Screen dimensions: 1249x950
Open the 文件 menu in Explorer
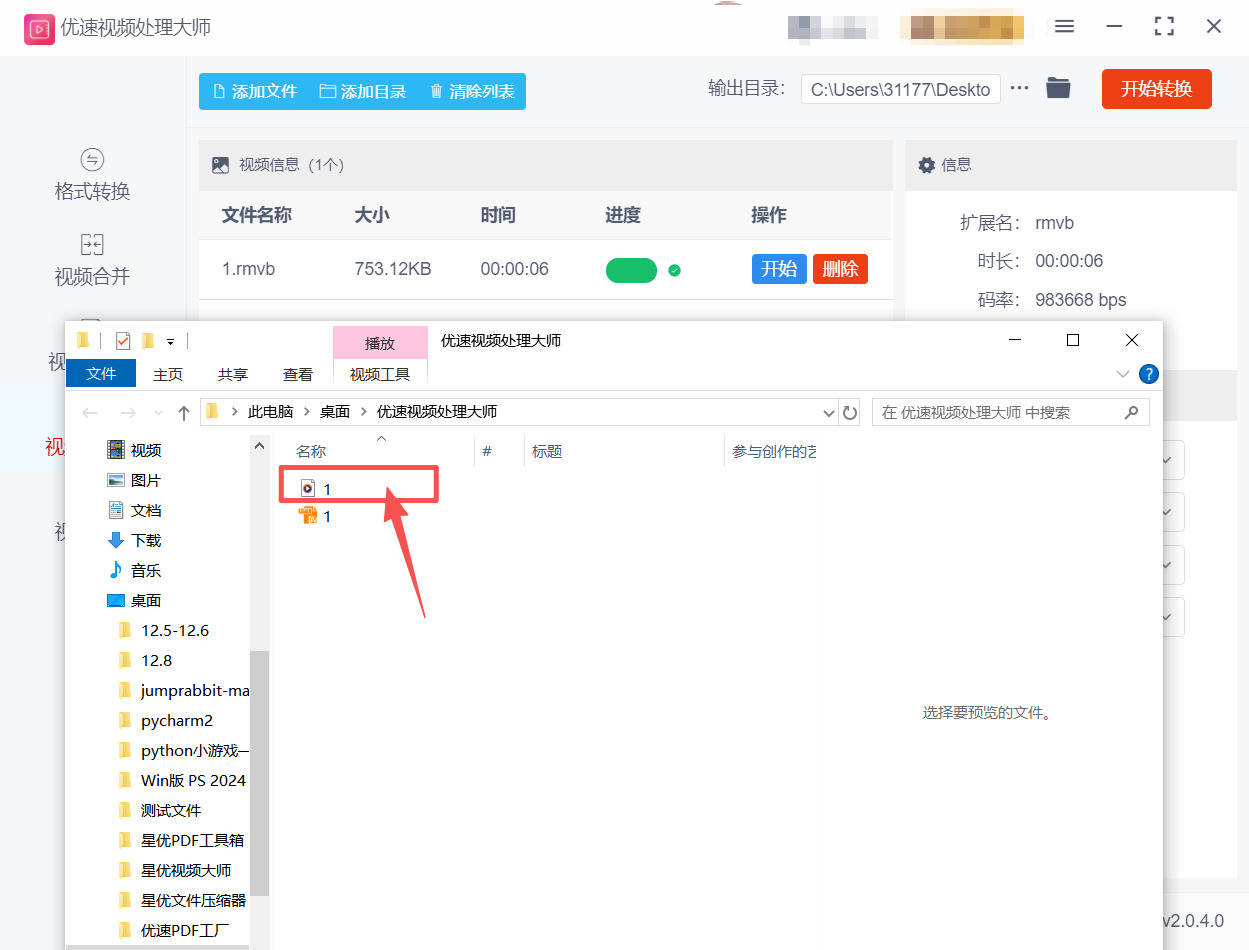(x=100, y=373)
